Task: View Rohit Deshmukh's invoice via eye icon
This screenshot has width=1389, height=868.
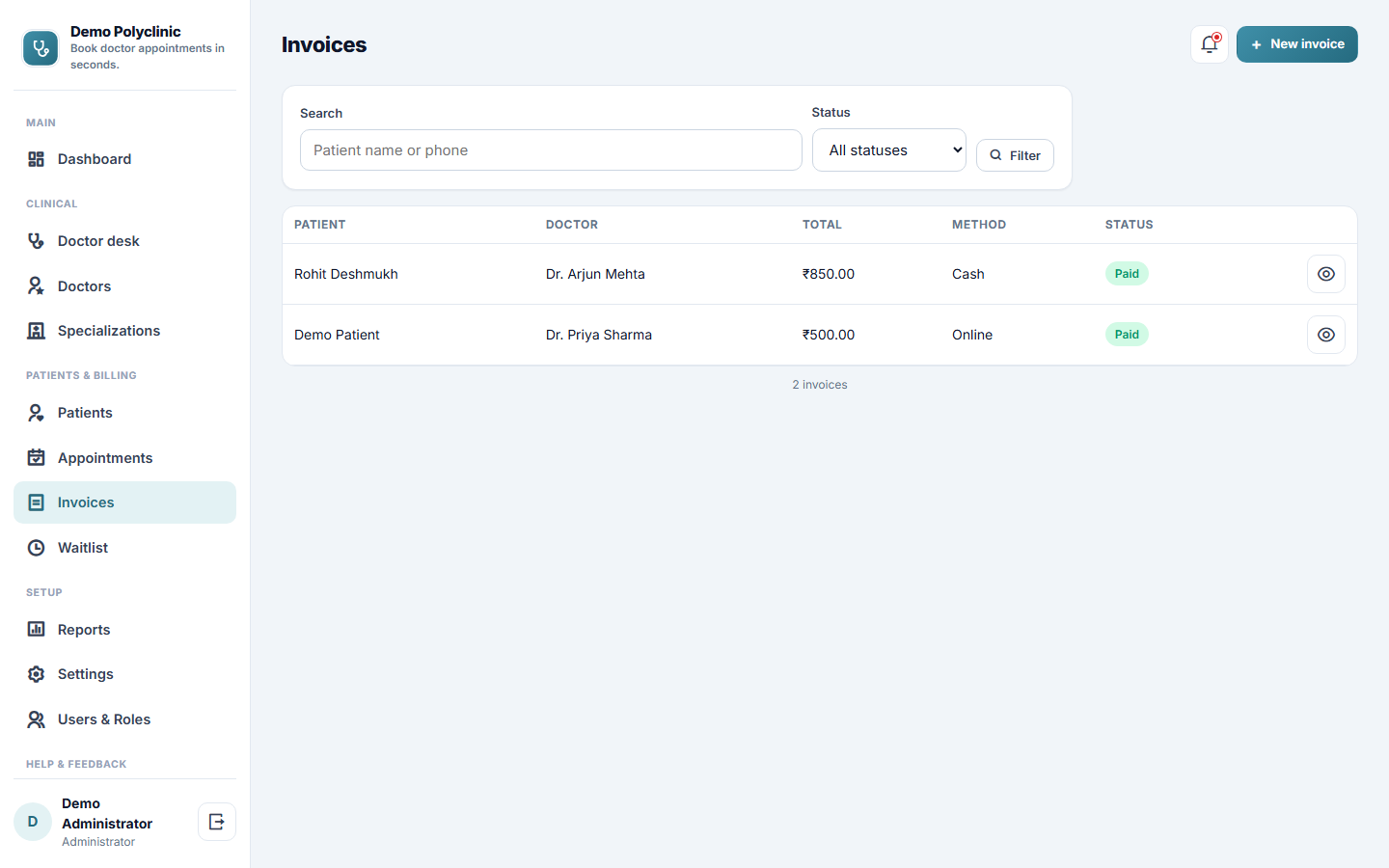Action: click(1325, 274)
